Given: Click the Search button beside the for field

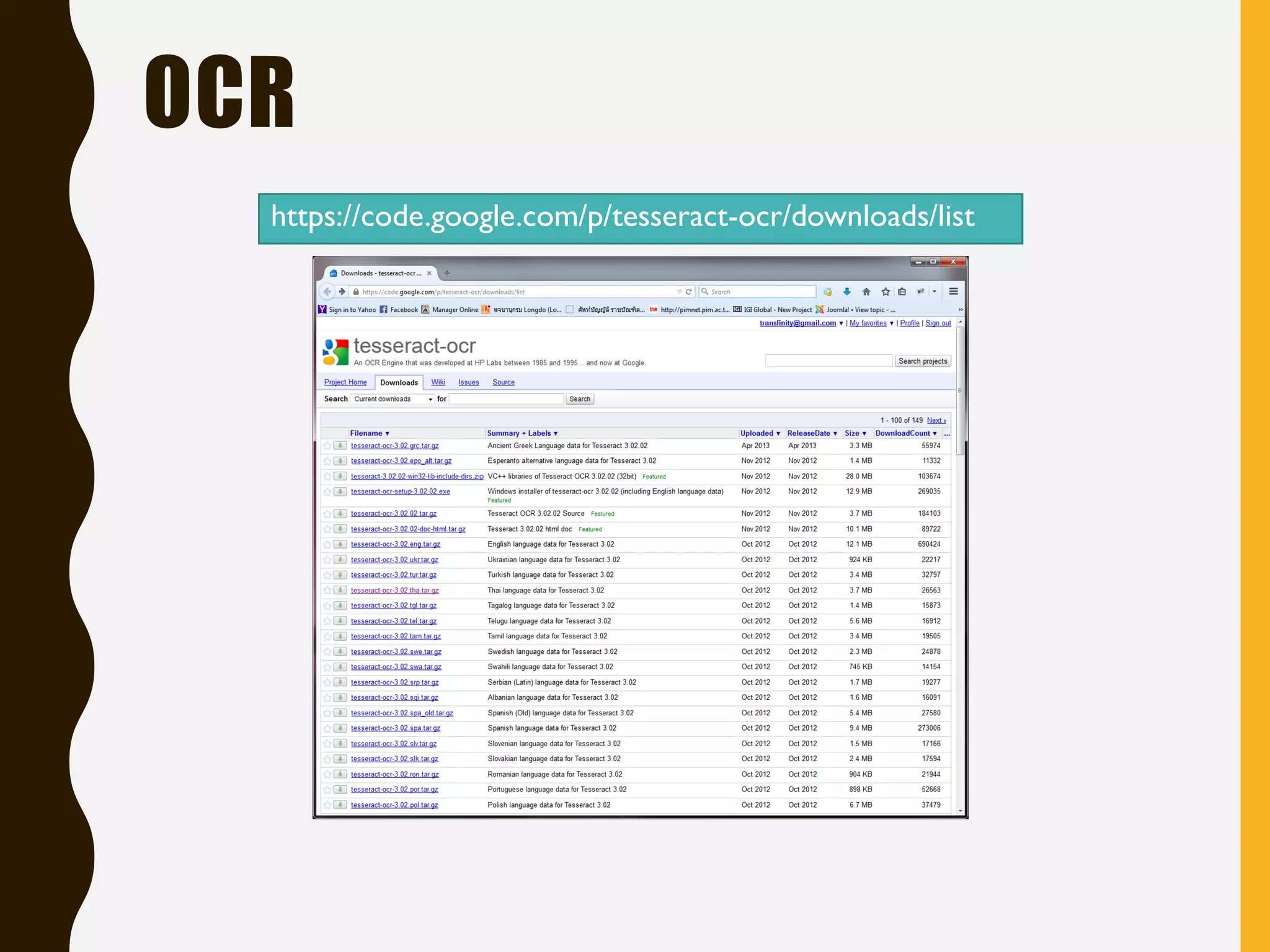Looking at the screenshot, I should 580,399.
